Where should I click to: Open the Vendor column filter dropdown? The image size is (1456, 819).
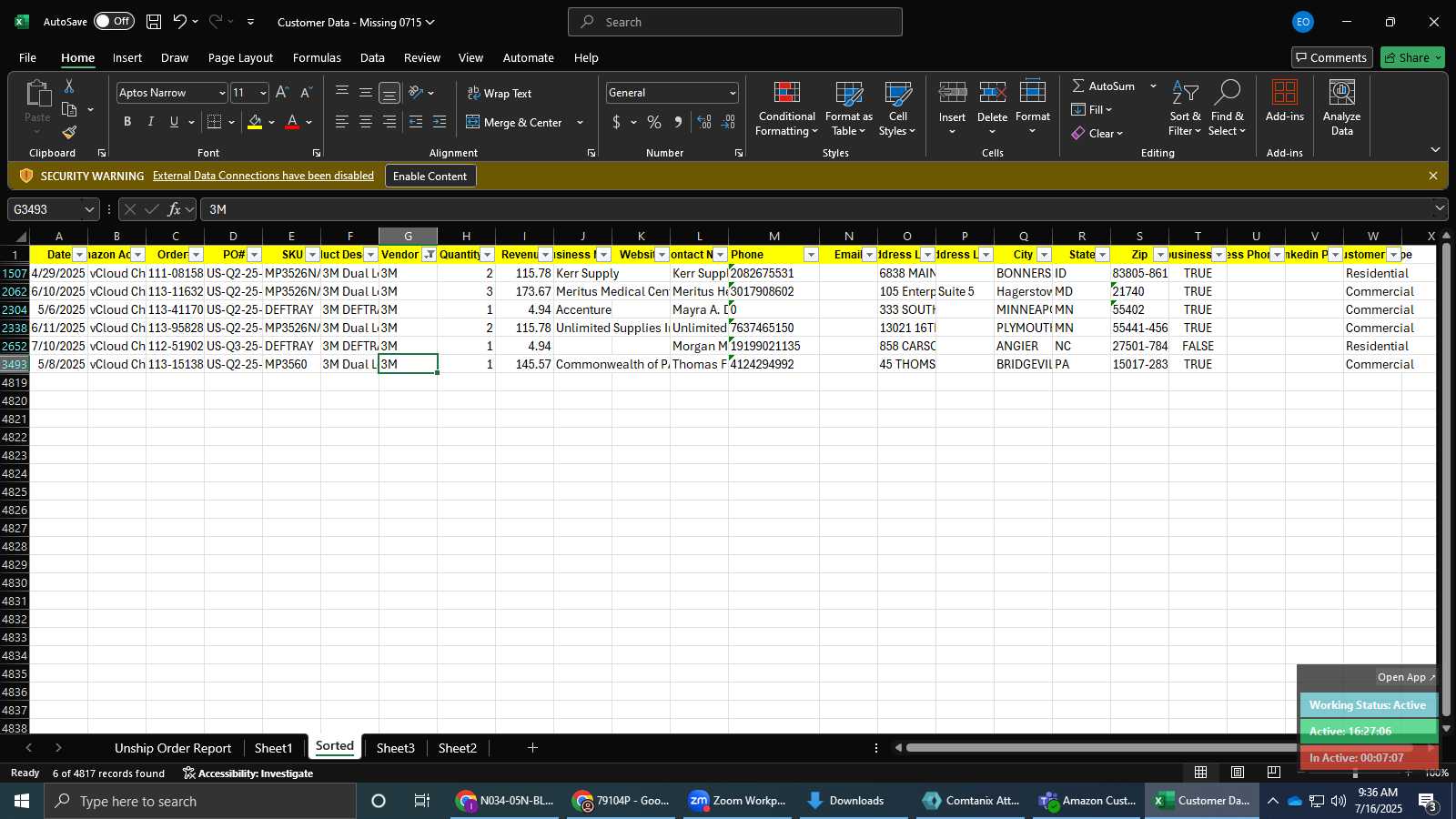pos(430,255)
